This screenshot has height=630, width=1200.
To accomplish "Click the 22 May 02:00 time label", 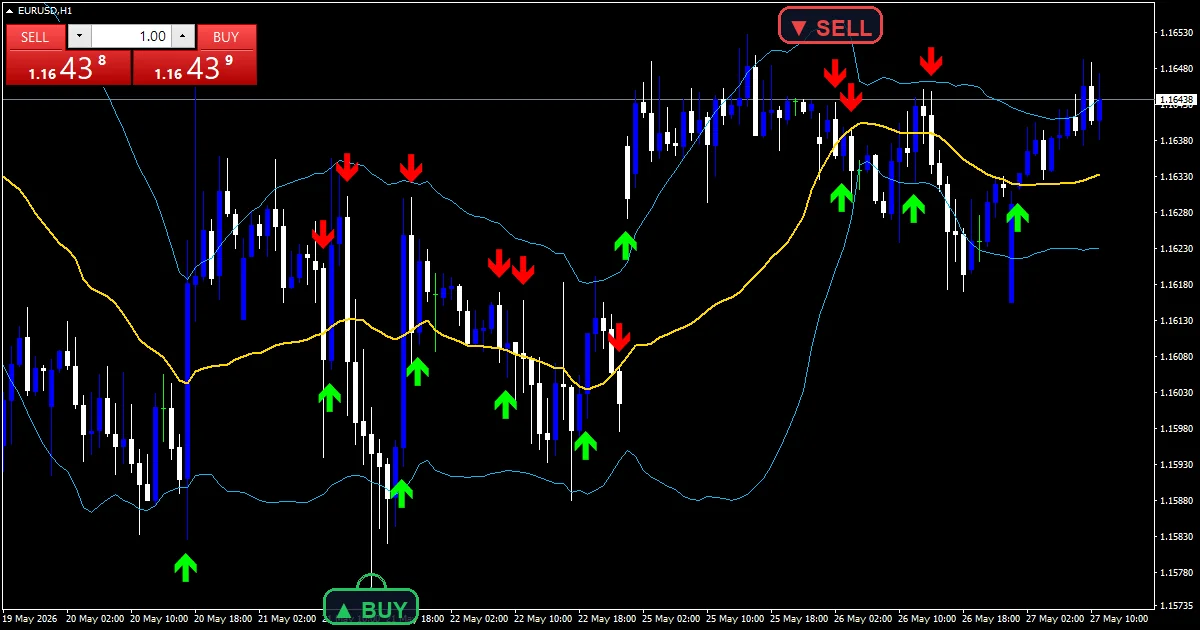I will coord(481,619).
